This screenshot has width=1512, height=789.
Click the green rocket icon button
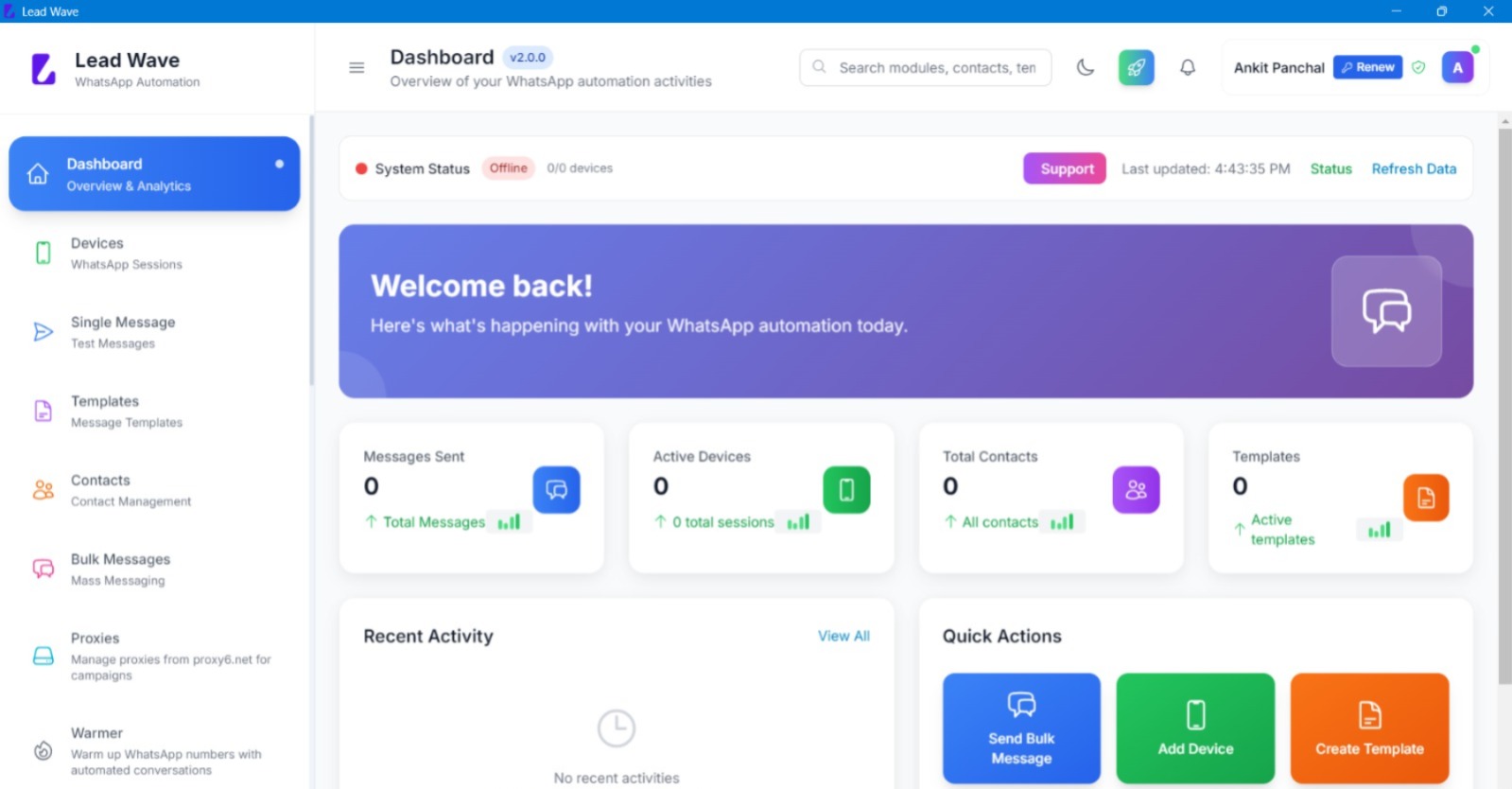pyautogui.click(x=1136, y=67)
